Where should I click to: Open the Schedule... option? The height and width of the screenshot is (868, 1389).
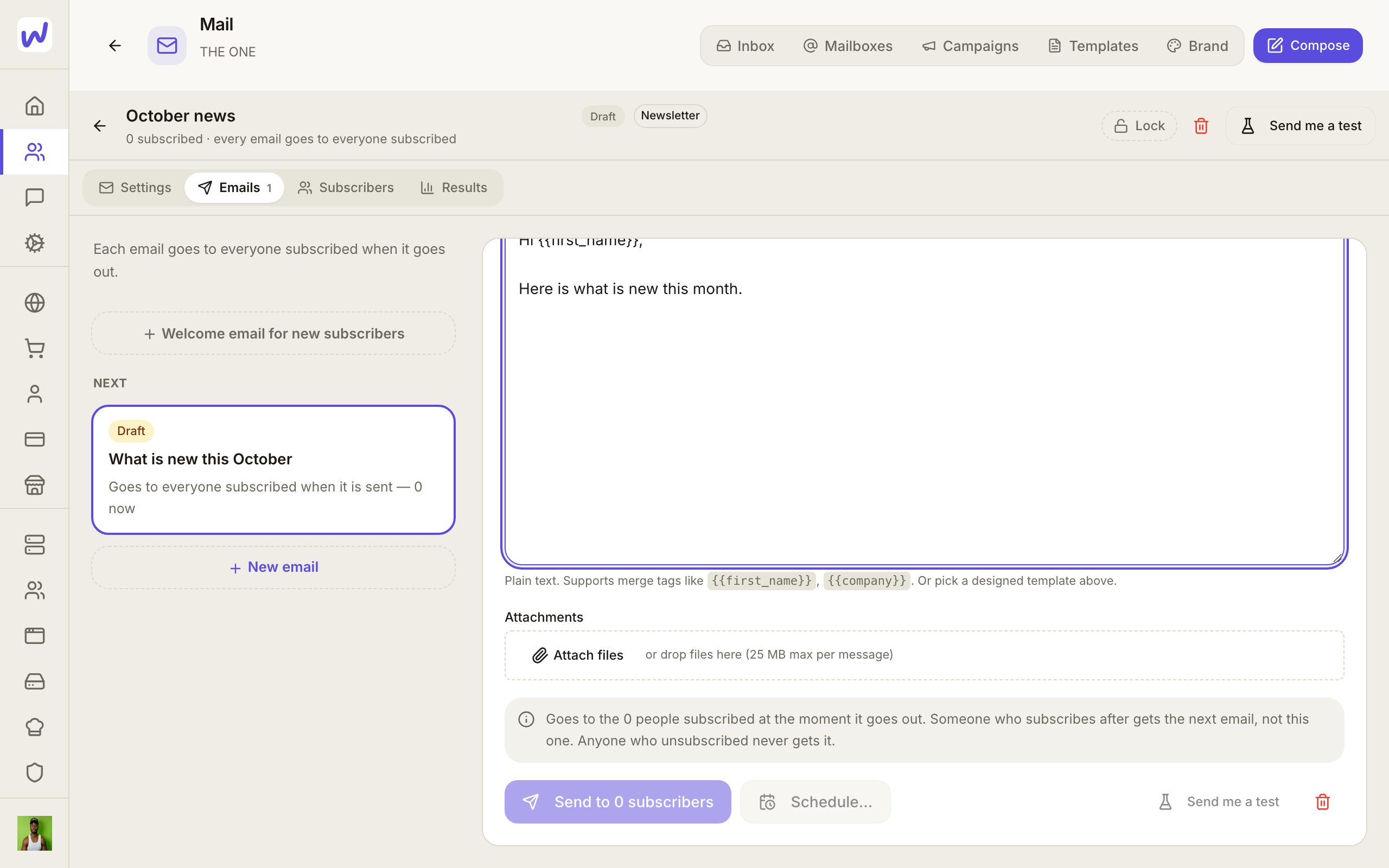[815, 801]
